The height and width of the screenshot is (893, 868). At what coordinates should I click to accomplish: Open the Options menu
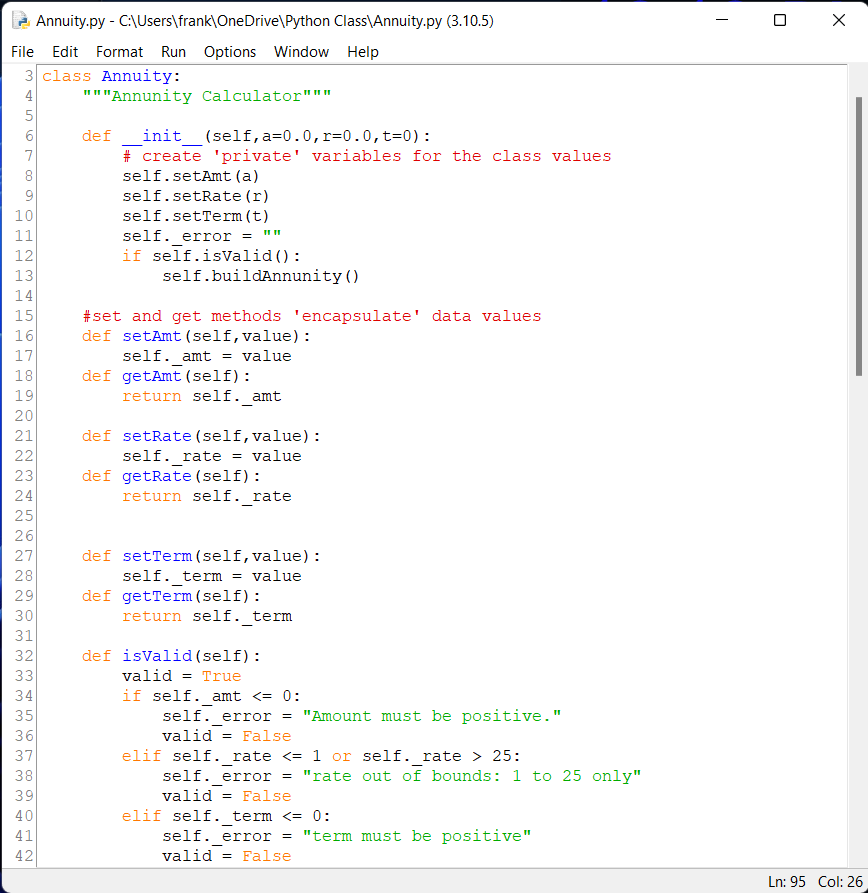click(230, 52)
